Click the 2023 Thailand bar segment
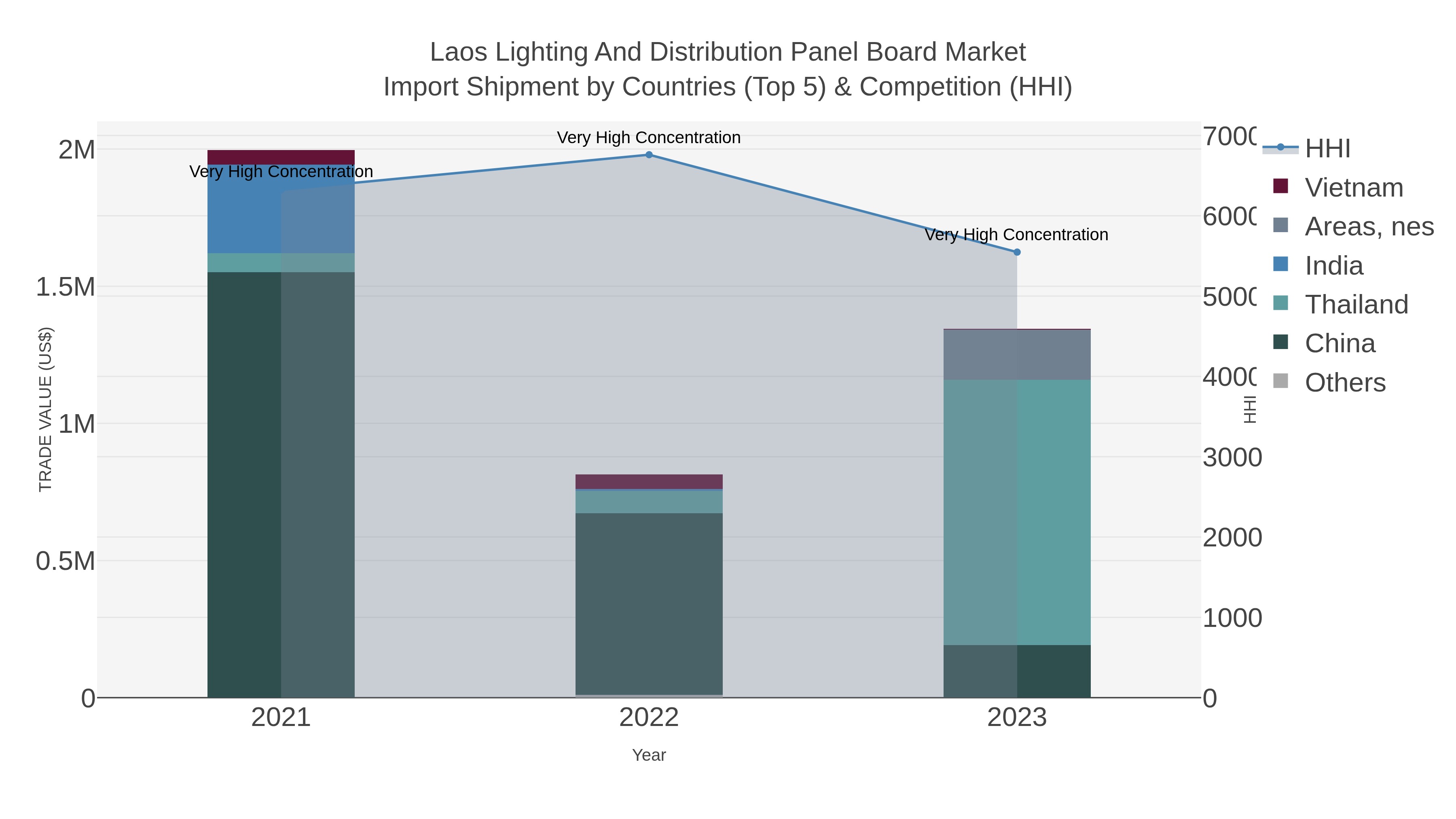1456x819 pixels. click(1017, 513)
